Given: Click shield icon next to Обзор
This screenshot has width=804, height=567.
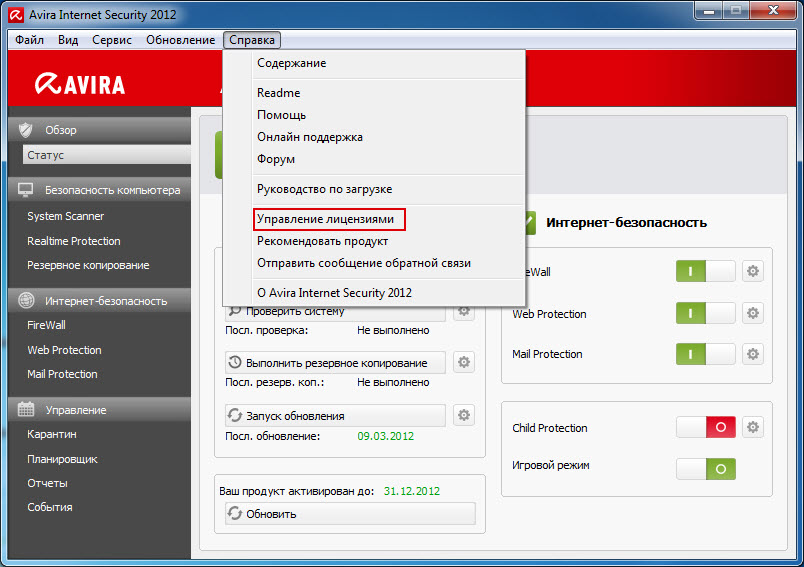Looking at the screenshot, I should [26, 130].
